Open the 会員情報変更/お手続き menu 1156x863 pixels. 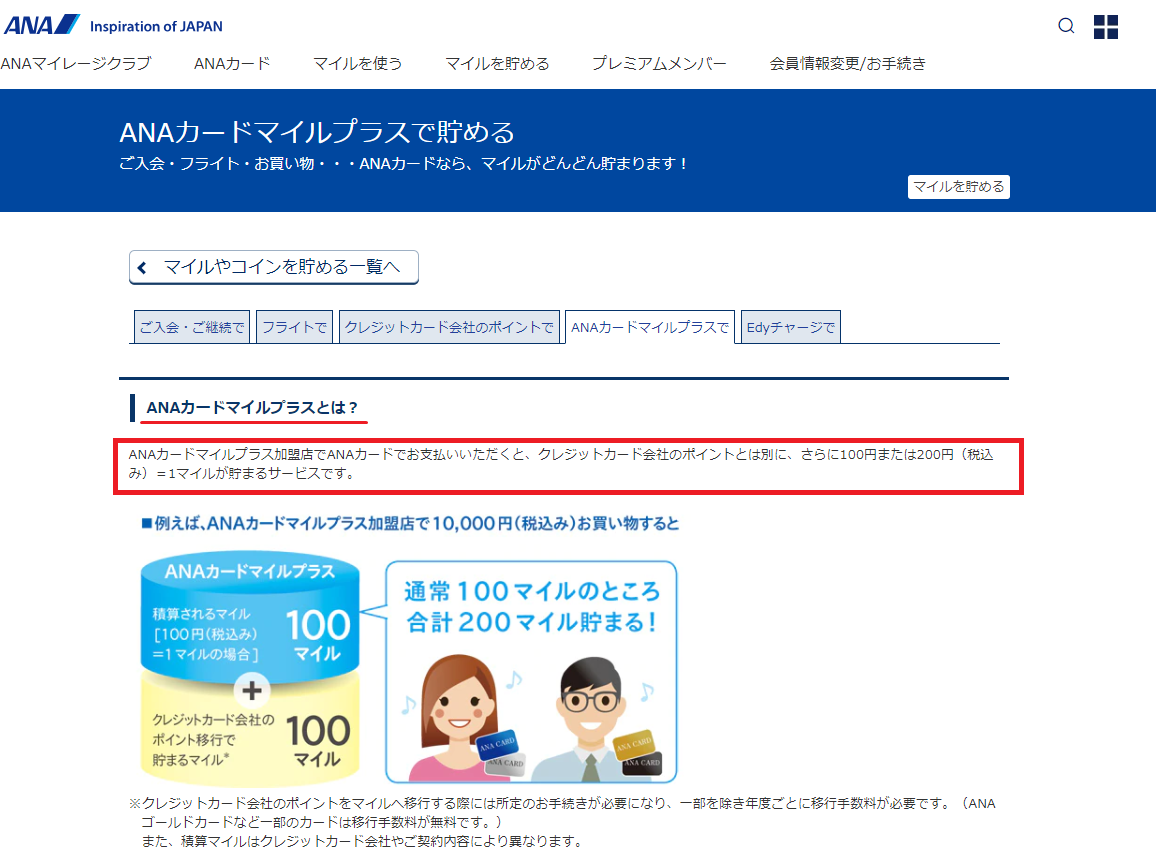pos(848,64)
